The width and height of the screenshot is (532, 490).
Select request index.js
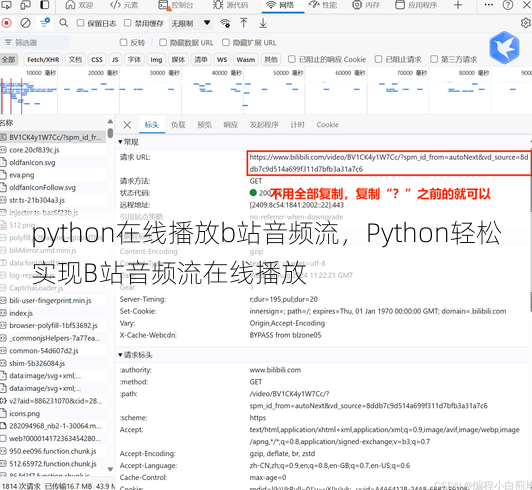click(x=53, y=313)
